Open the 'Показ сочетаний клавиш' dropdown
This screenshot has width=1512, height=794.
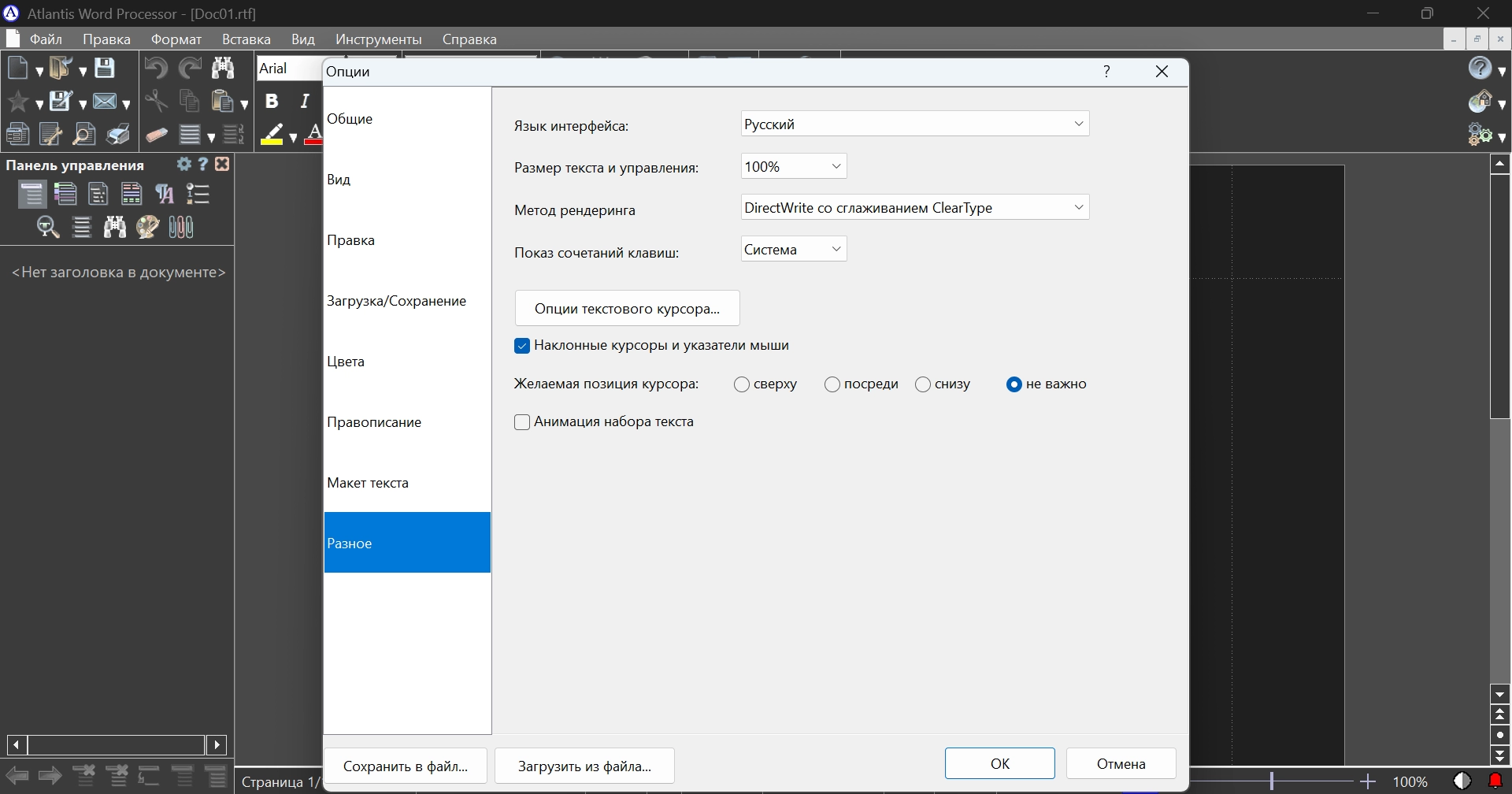[793, 250]
